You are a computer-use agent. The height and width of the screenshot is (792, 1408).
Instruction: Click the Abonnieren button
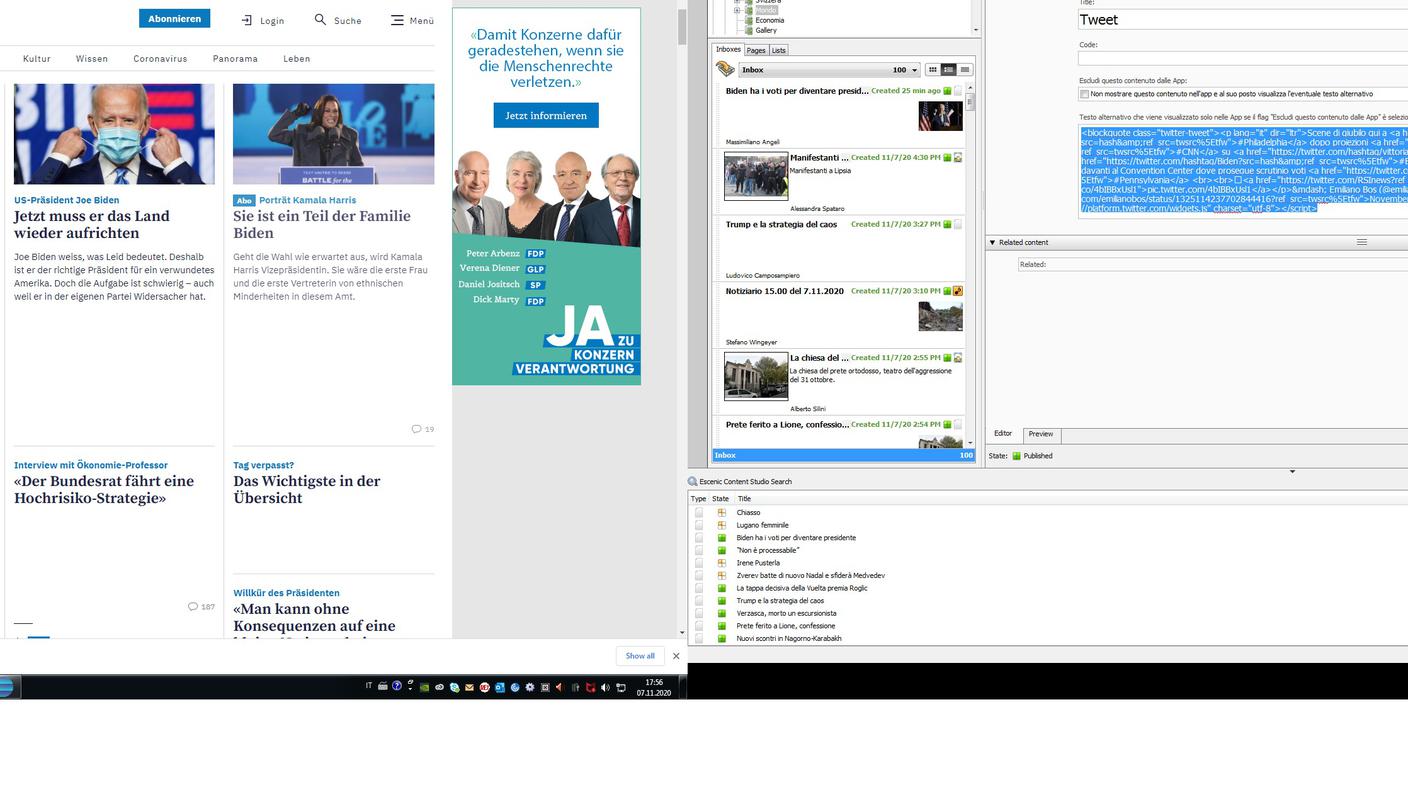pyautogui.click(x=174, y=19)
